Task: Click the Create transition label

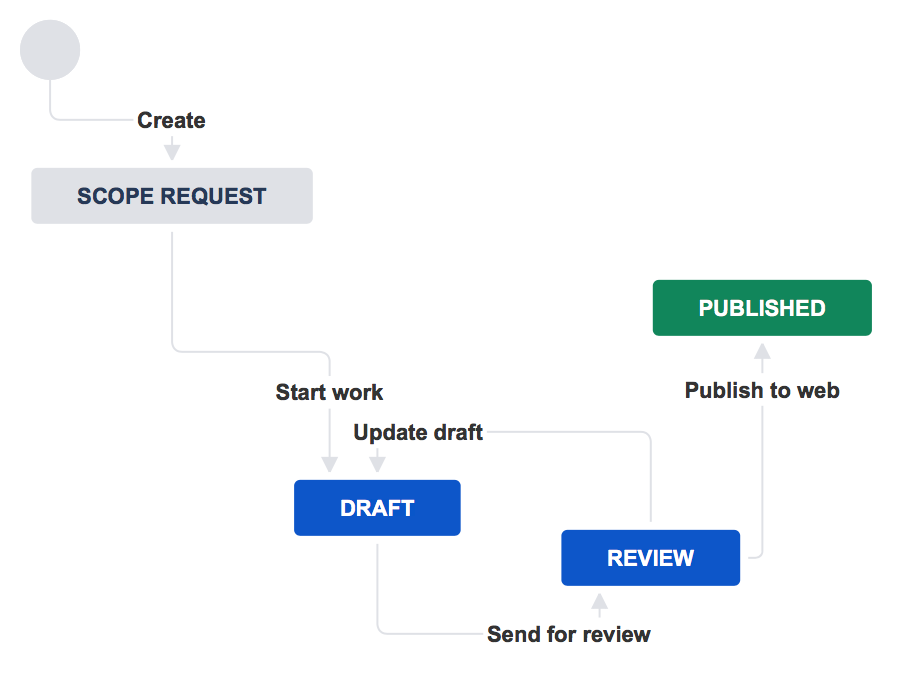Action: 170,120
